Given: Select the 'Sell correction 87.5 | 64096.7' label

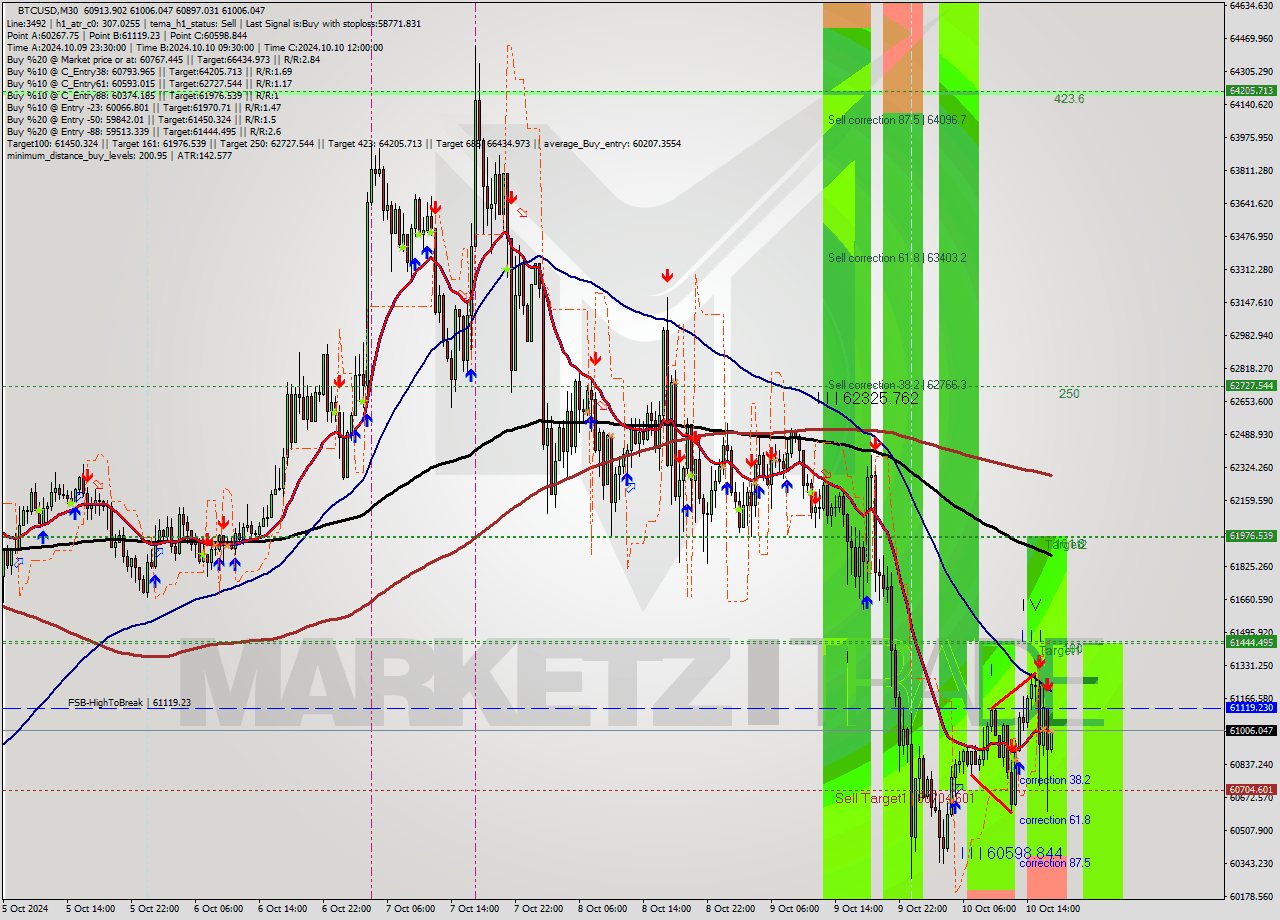Looking at the screenshot, I should (897, 120).
